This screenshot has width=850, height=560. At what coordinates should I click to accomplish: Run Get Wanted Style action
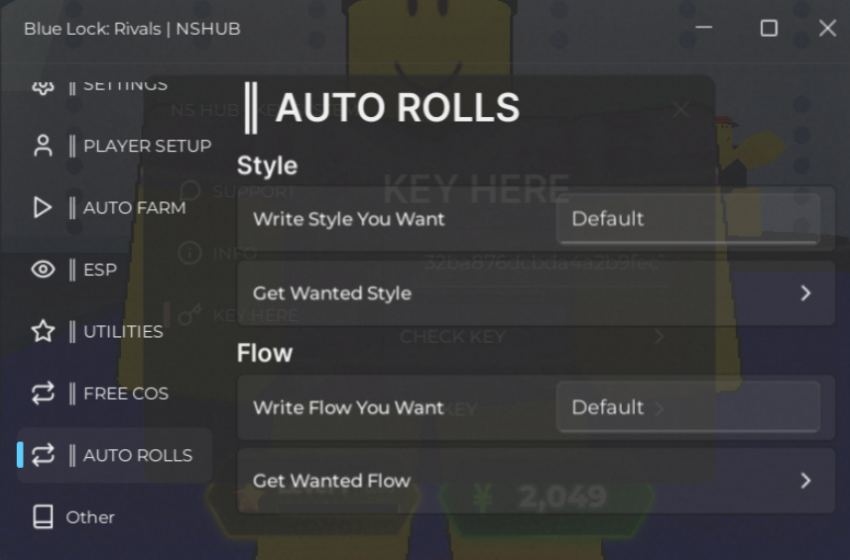536,293
